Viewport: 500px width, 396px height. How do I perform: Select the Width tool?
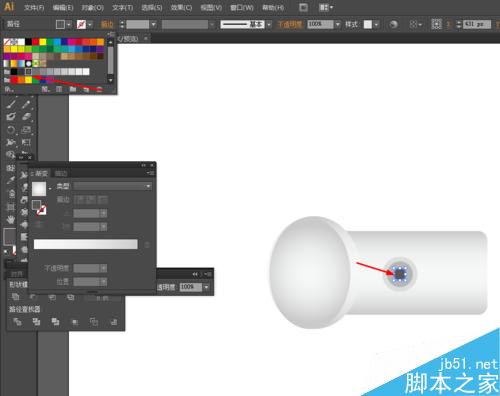pos(11,142)
